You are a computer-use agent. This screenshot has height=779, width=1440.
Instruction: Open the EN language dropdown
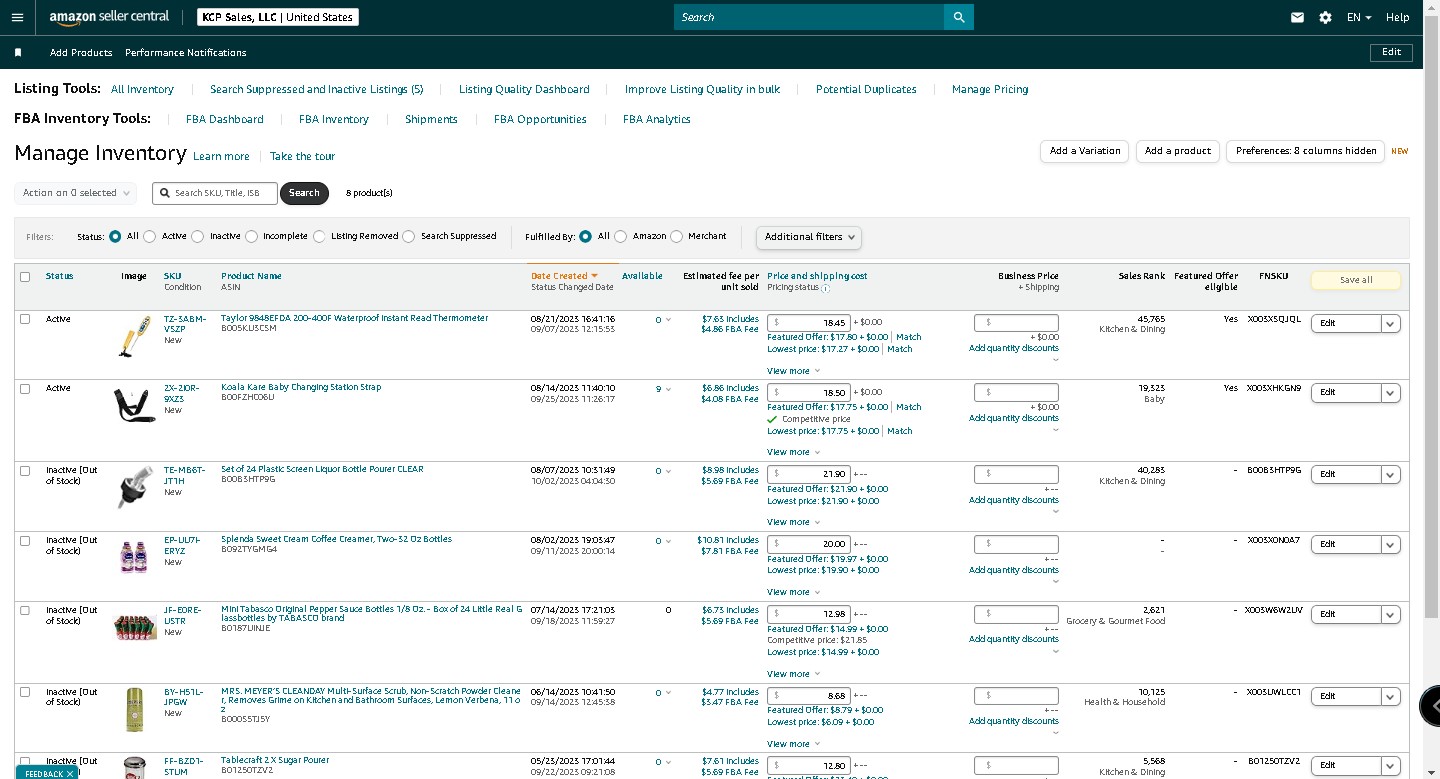pyautogui.click(x=1359, y=17)
